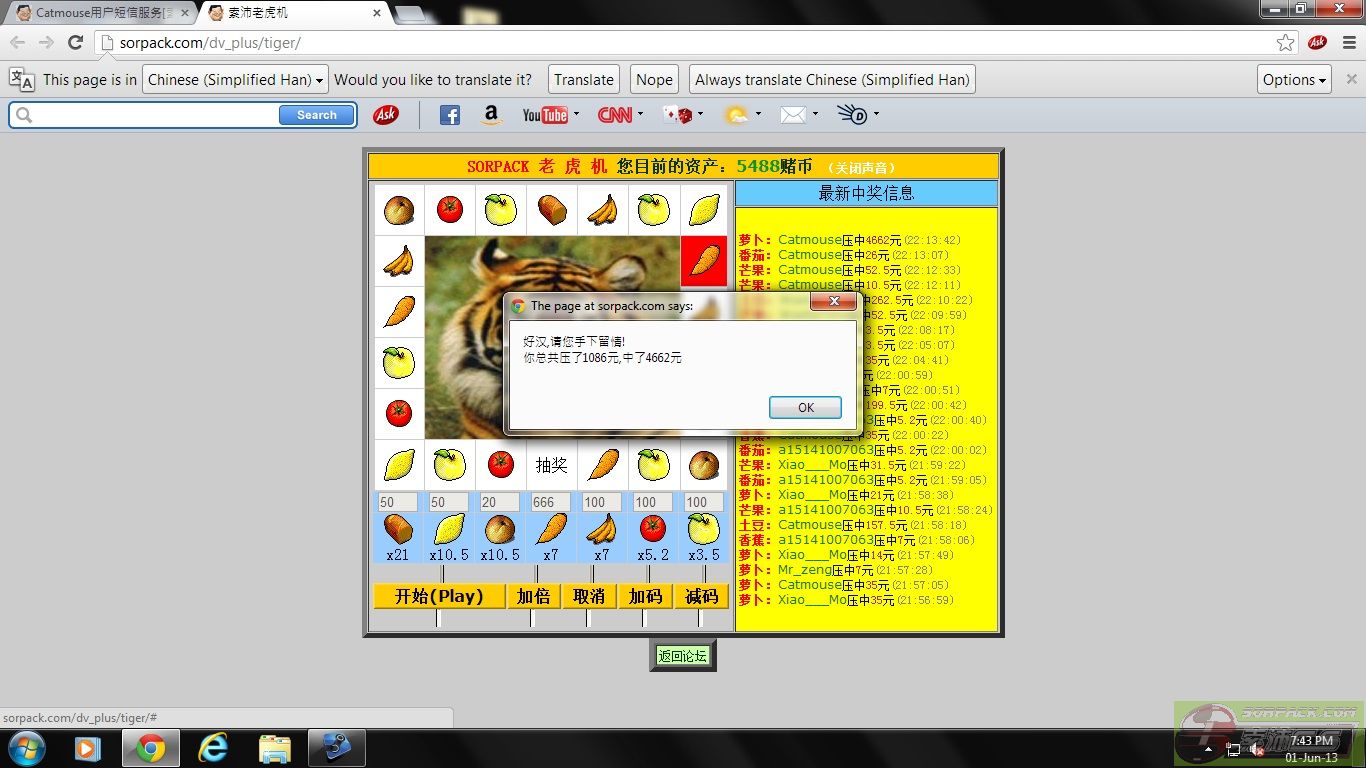Open the Amazon toolbar shortcut

(x=490, y=115)
